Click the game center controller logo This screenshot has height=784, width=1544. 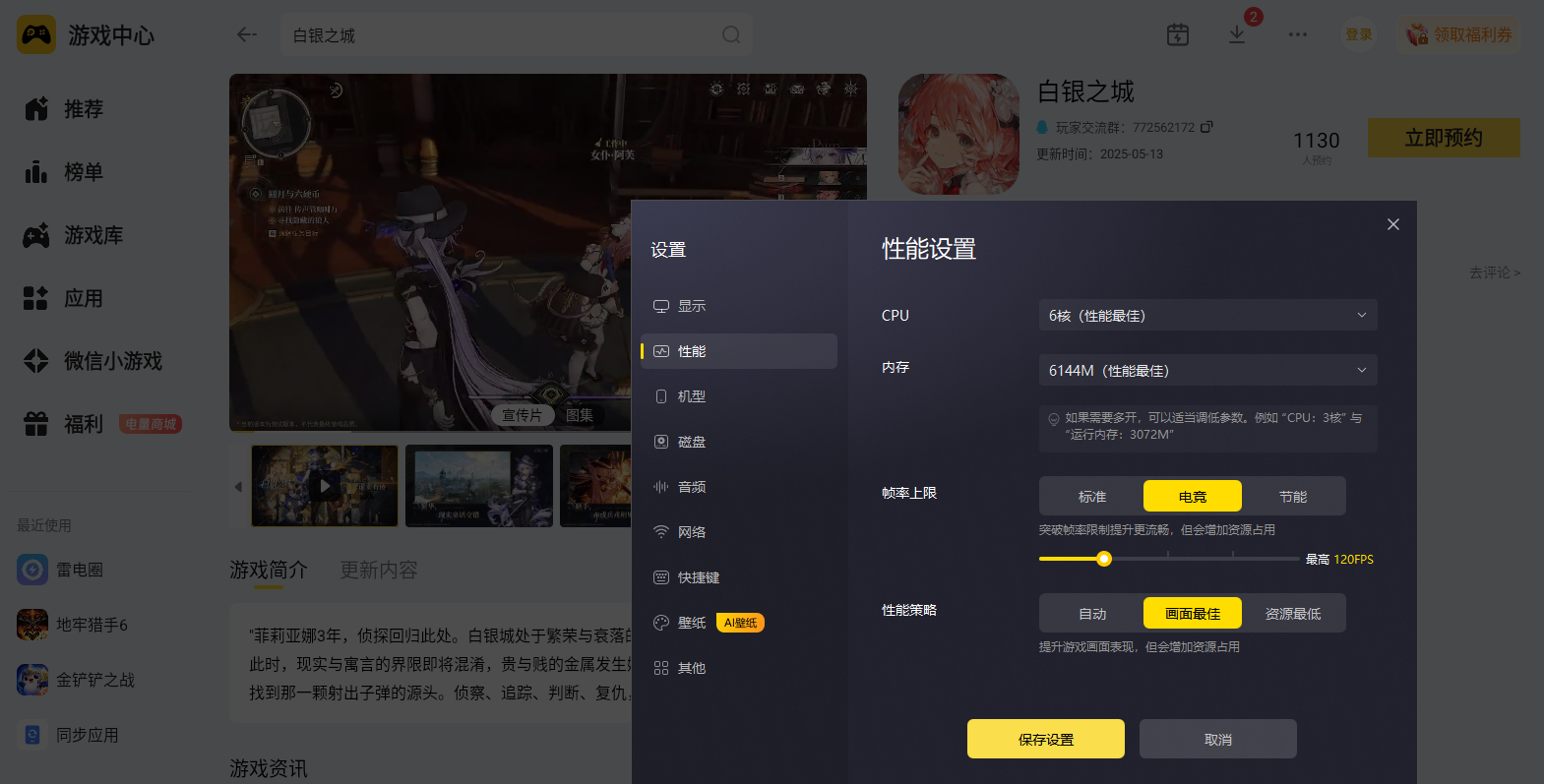[x=36, y=35]
